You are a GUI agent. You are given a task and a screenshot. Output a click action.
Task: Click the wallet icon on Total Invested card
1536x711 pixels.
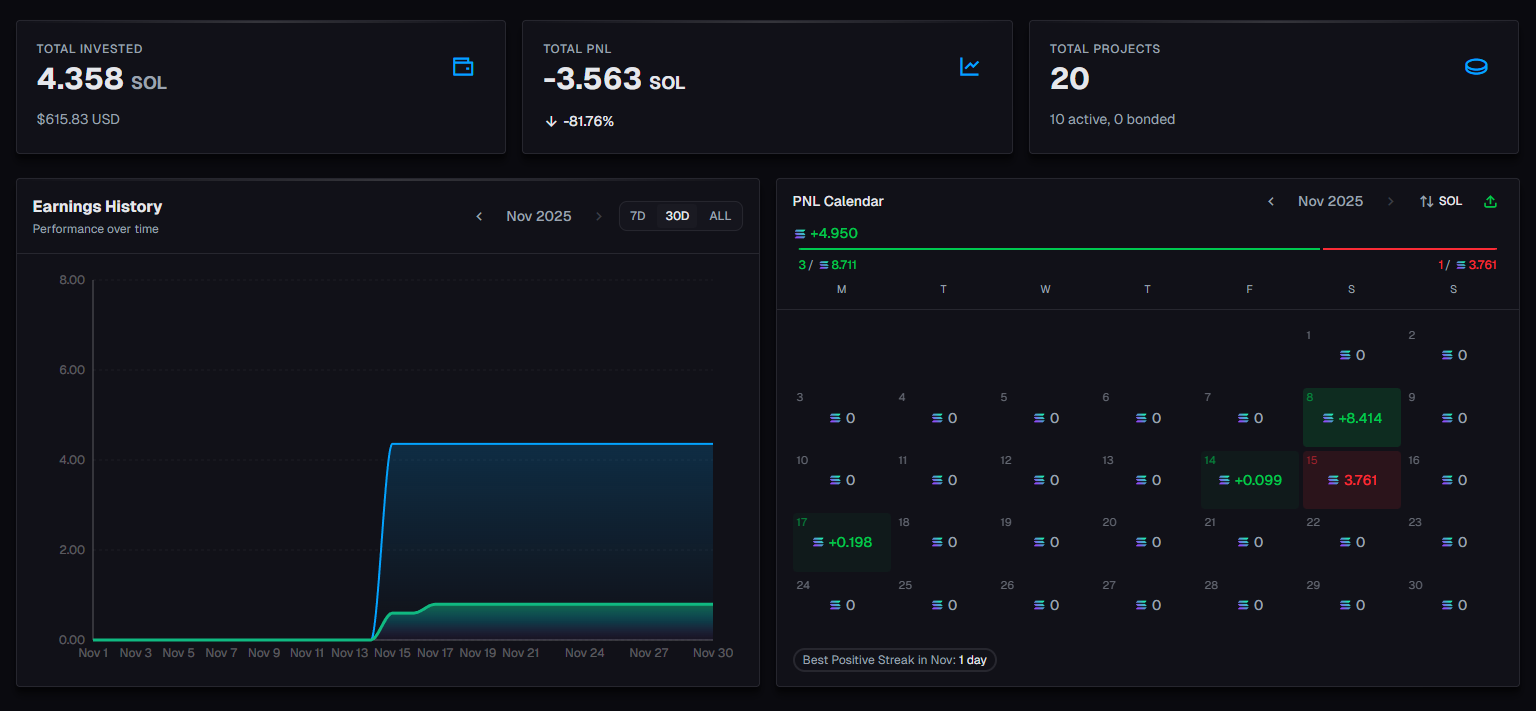[x=463, y=66]
